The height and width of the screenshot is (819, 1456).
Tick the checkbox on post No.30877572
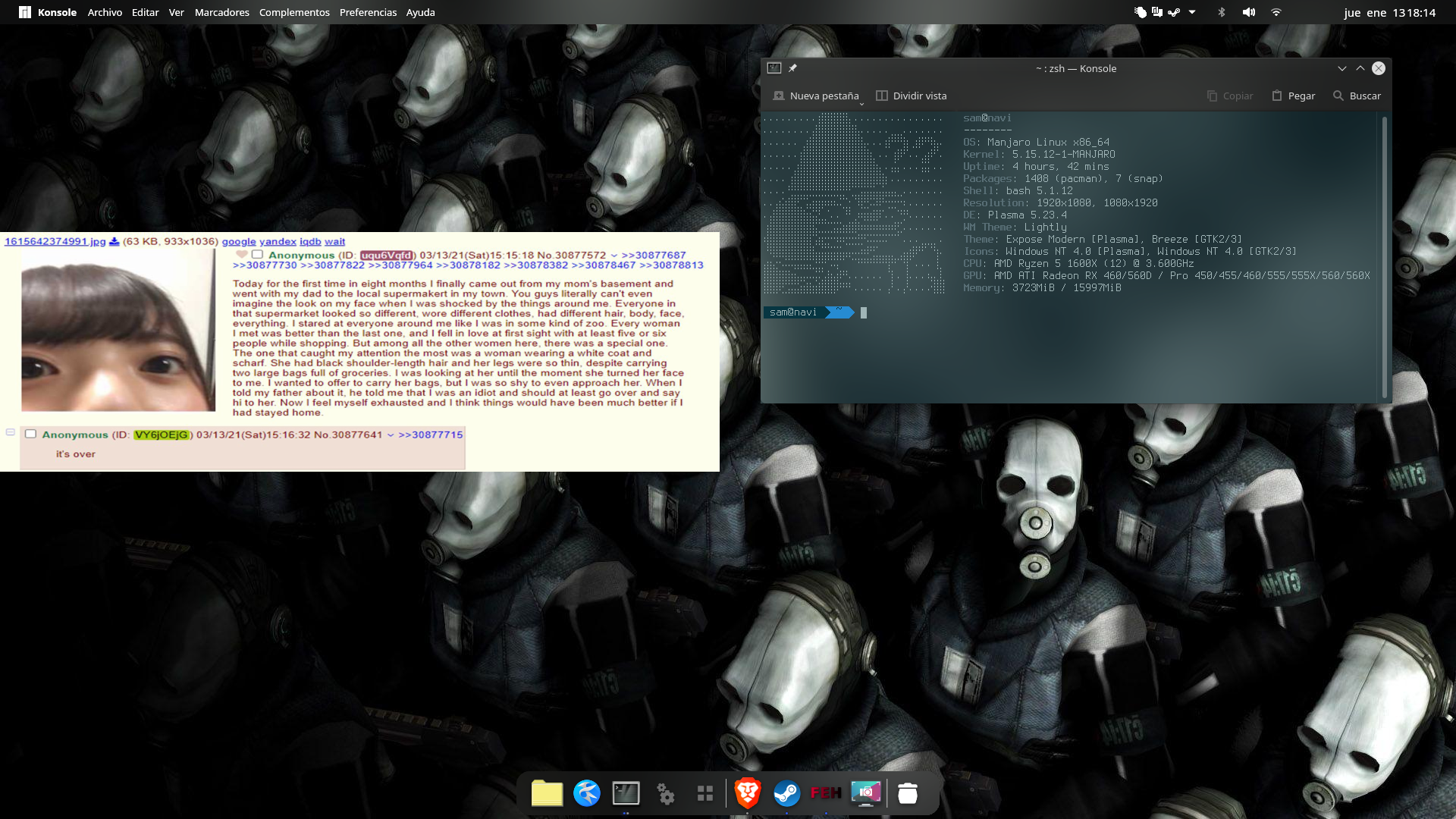[257, 255]
